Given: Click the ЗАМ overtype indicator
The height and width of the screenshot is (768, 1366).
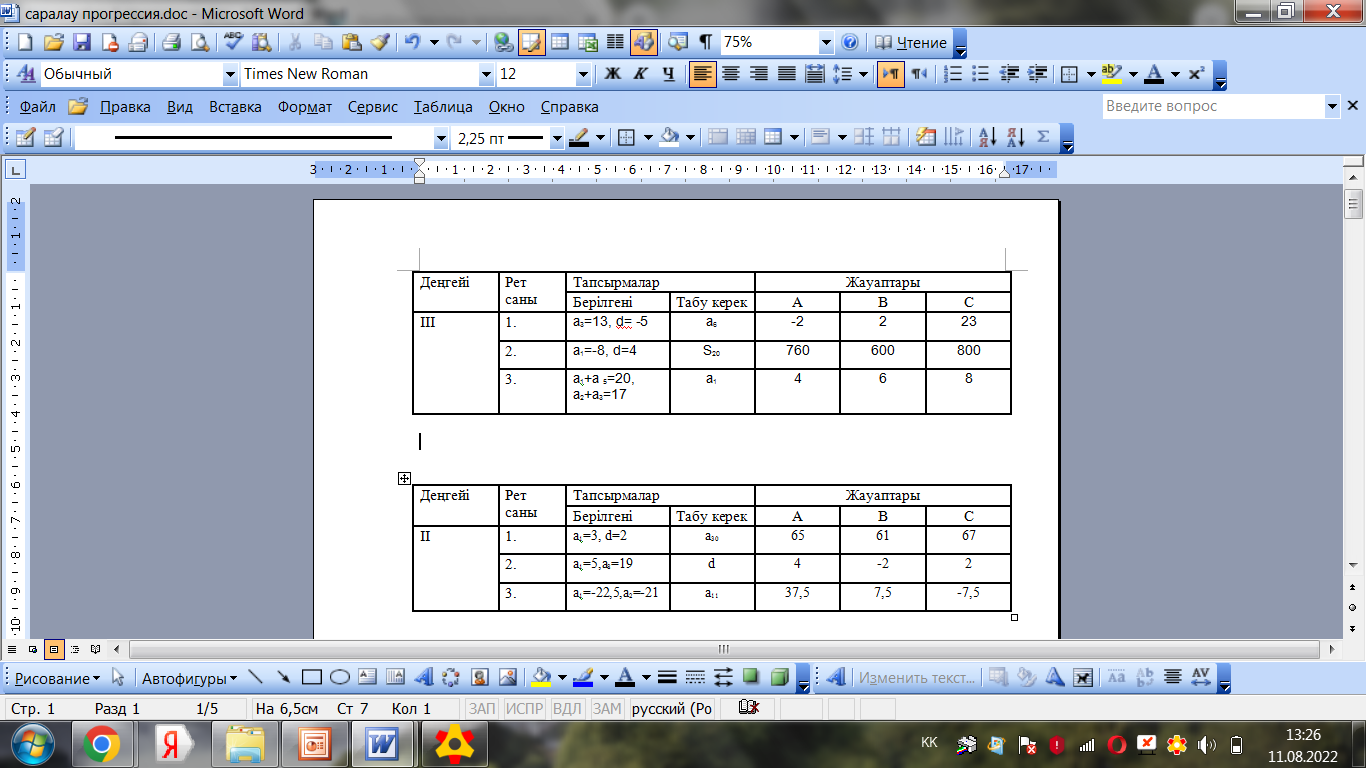Looking at the screenshot, I should (606, 709).
